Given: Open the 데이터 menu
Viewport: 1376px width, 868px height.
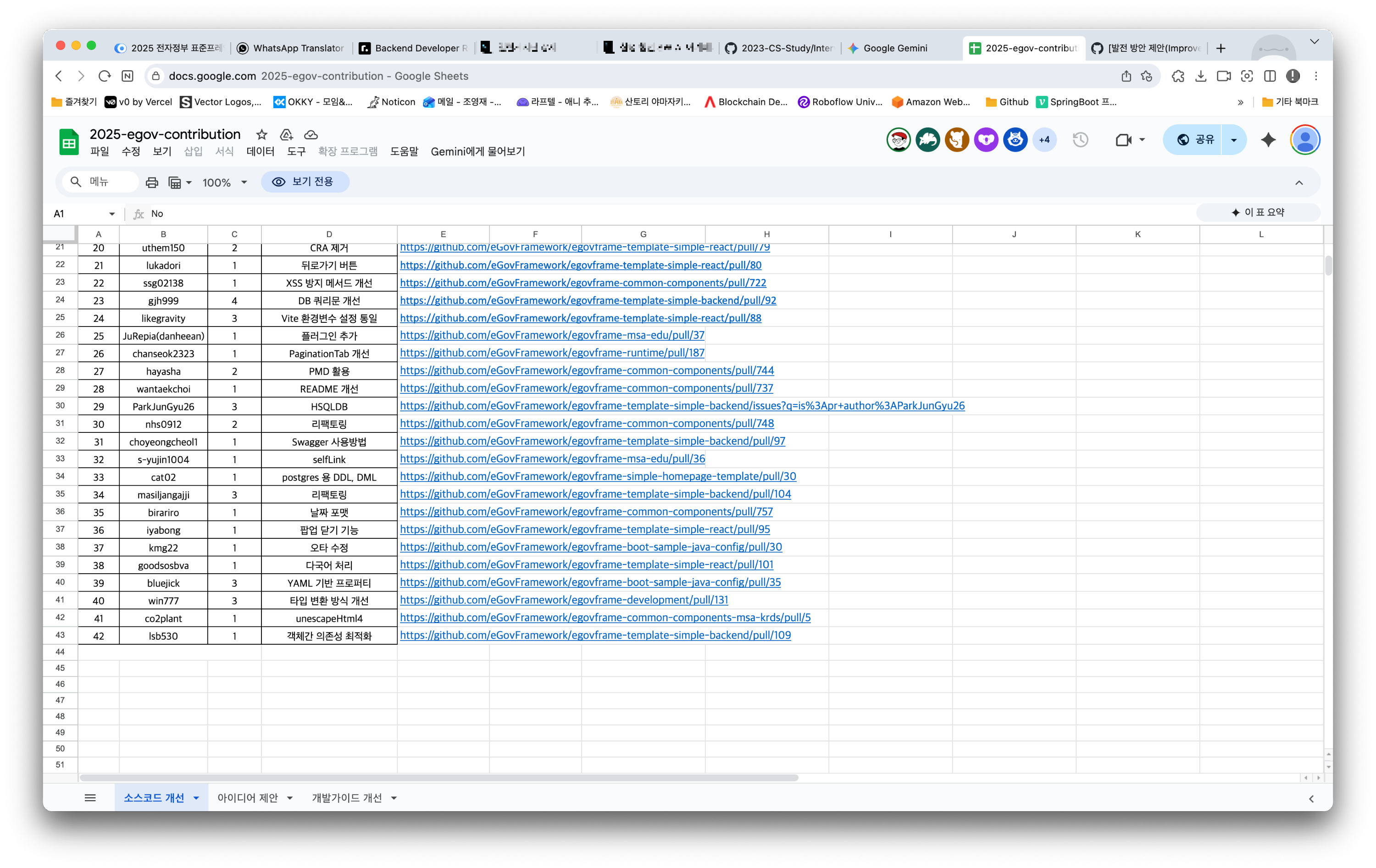Looking at the screenshot, I should click(261, 151).
